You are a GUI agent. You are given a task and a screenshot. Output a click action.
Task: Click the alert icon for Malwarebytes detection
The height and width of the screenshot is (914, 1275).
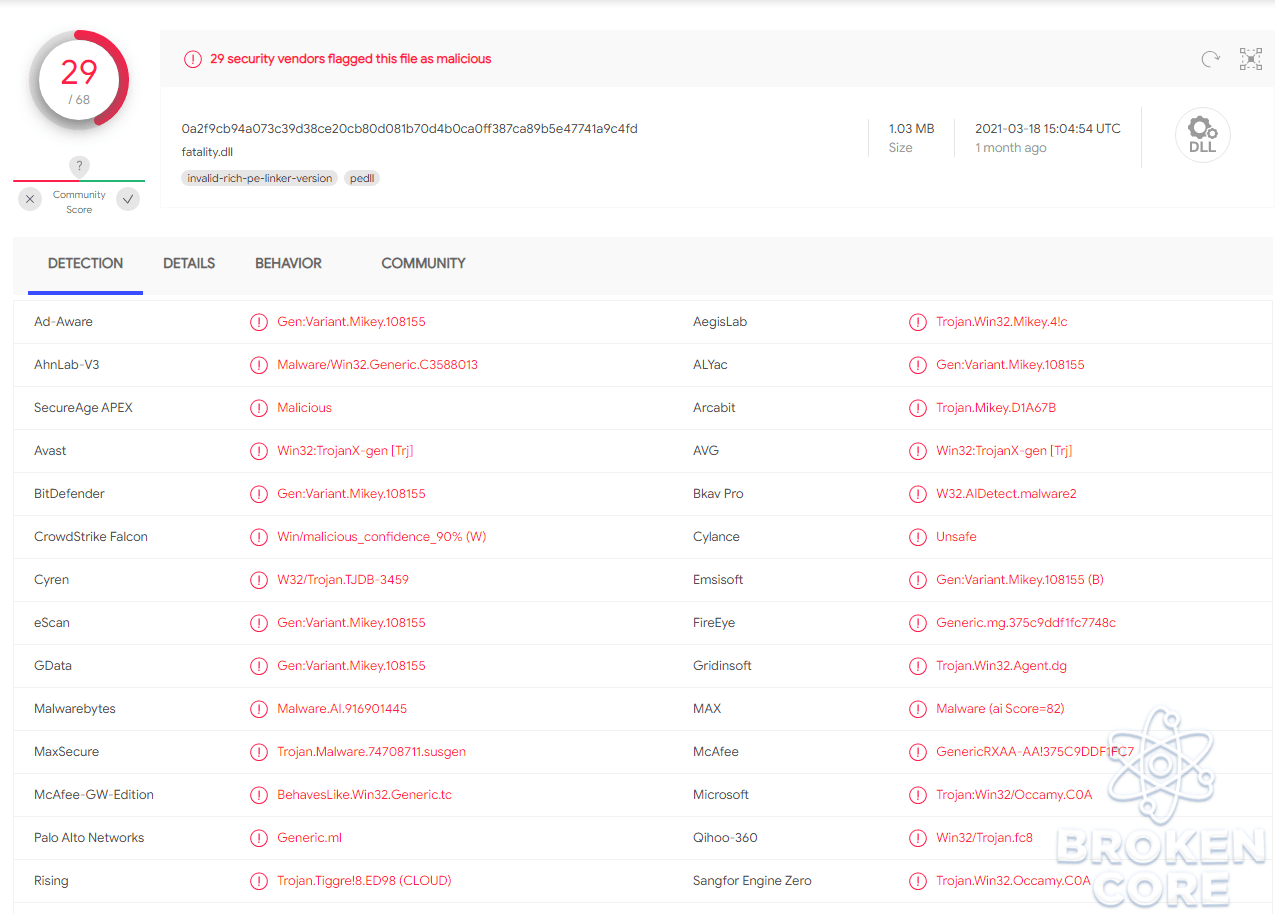(259, 709)
